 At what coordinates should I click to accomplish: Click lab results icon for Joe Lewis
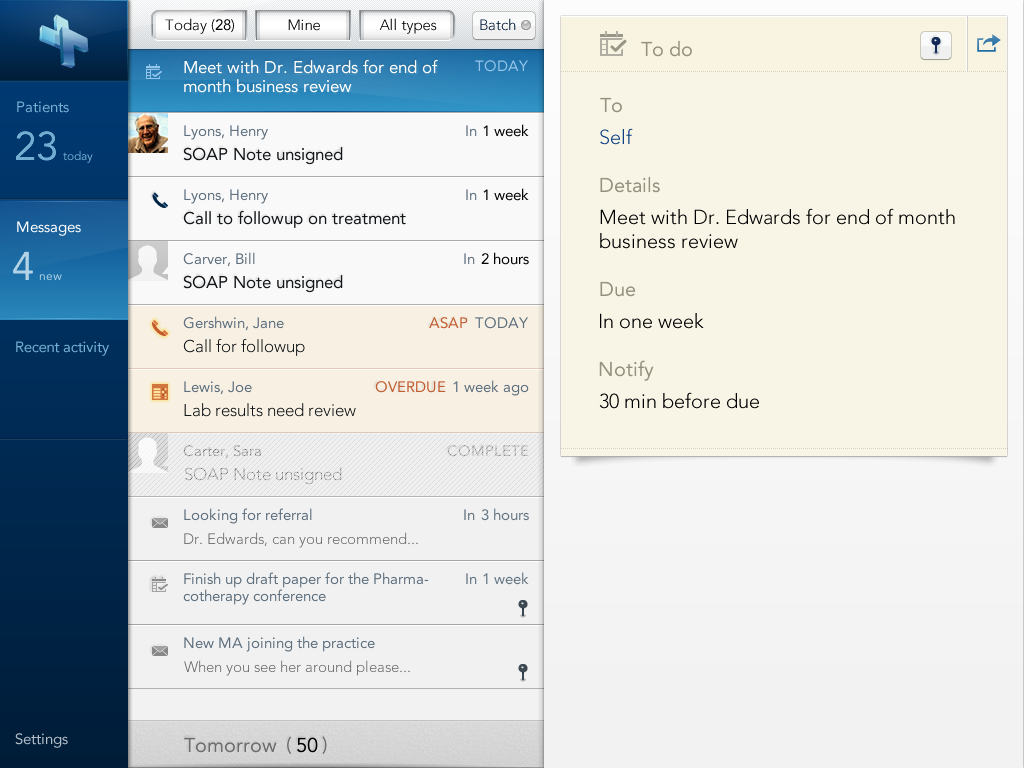[160, 392]
